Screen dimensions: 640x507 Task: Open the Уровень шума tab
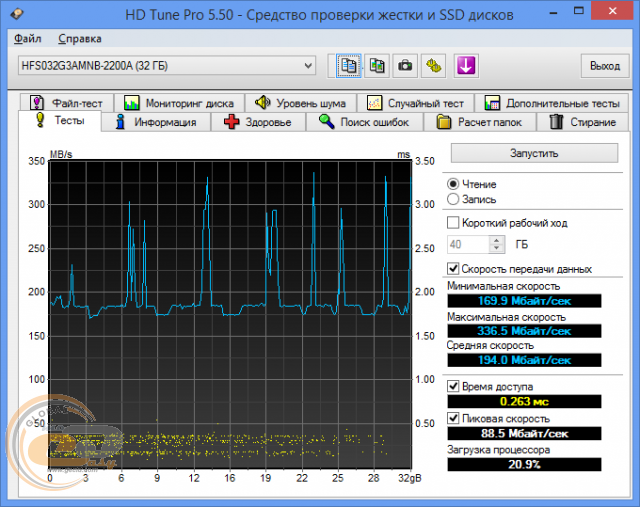pos(300,103)
